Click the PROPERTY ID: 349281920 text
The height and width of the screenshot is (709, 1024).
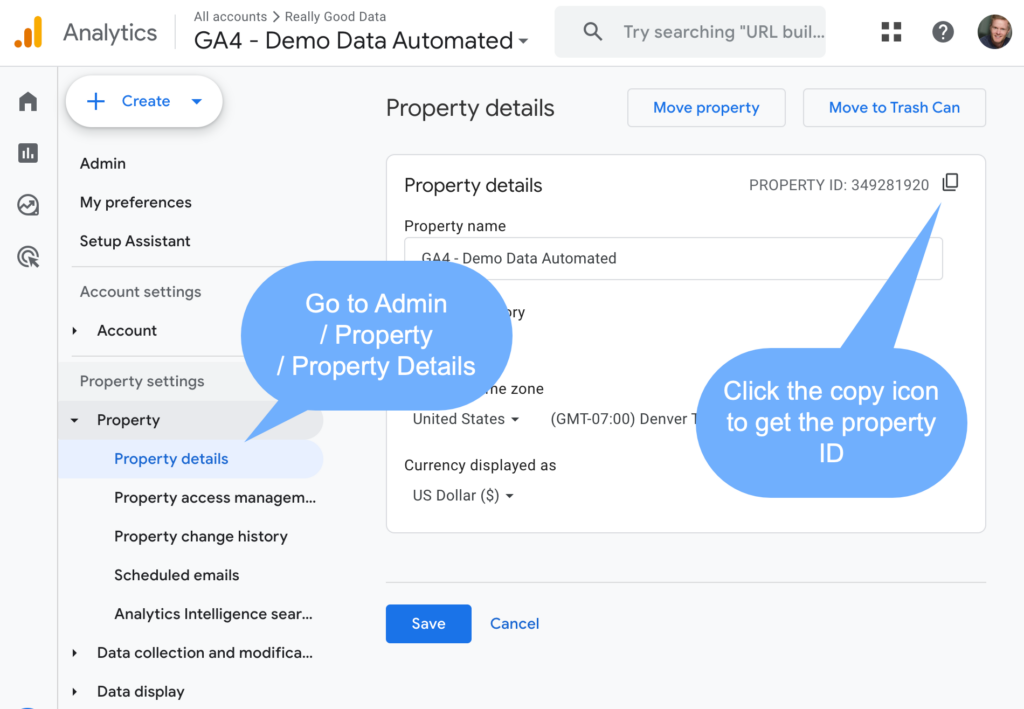click(x=839, y=185)
